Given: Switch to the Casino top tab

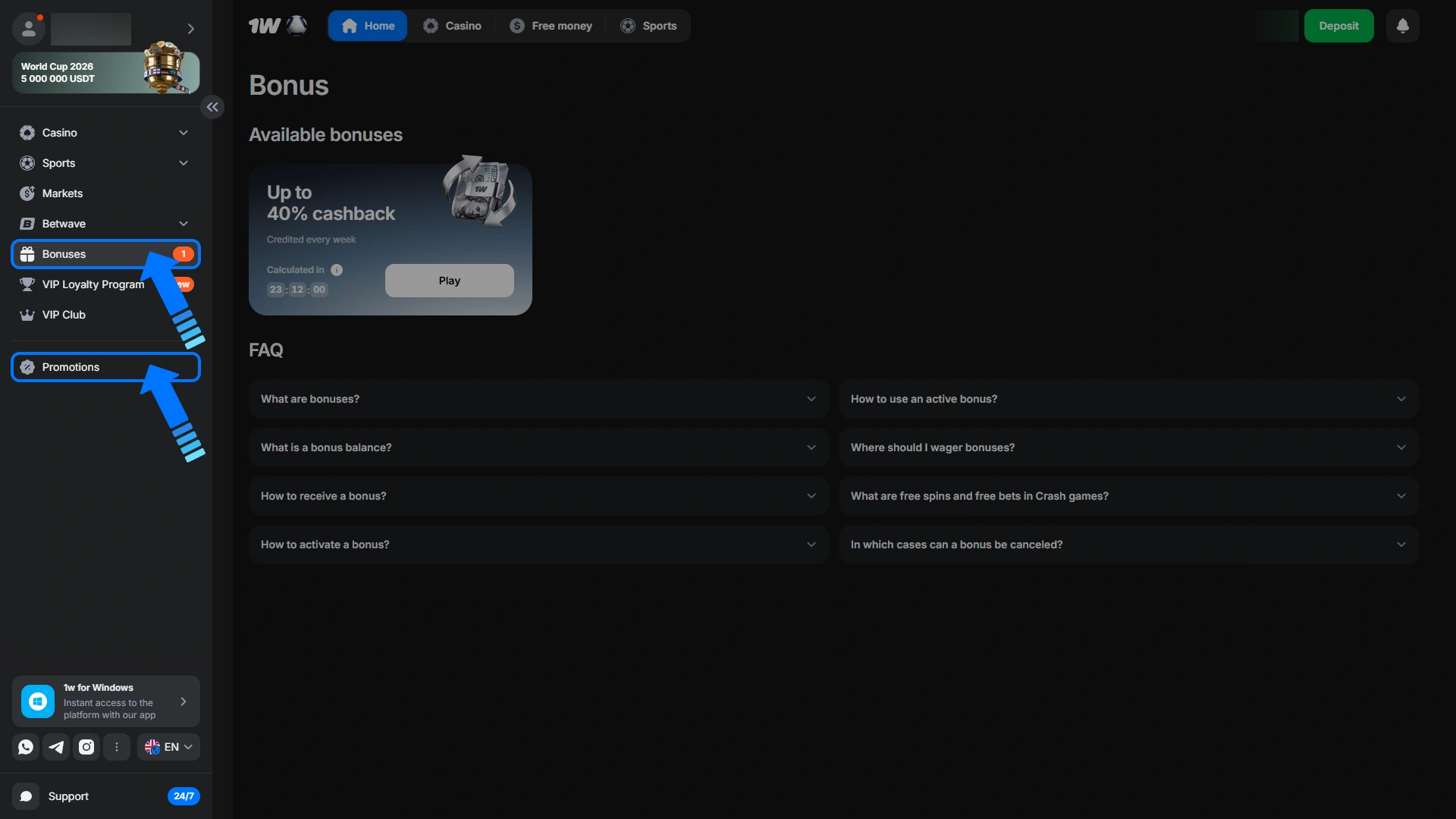Looking at the screenshot, I should pos(452,26).
